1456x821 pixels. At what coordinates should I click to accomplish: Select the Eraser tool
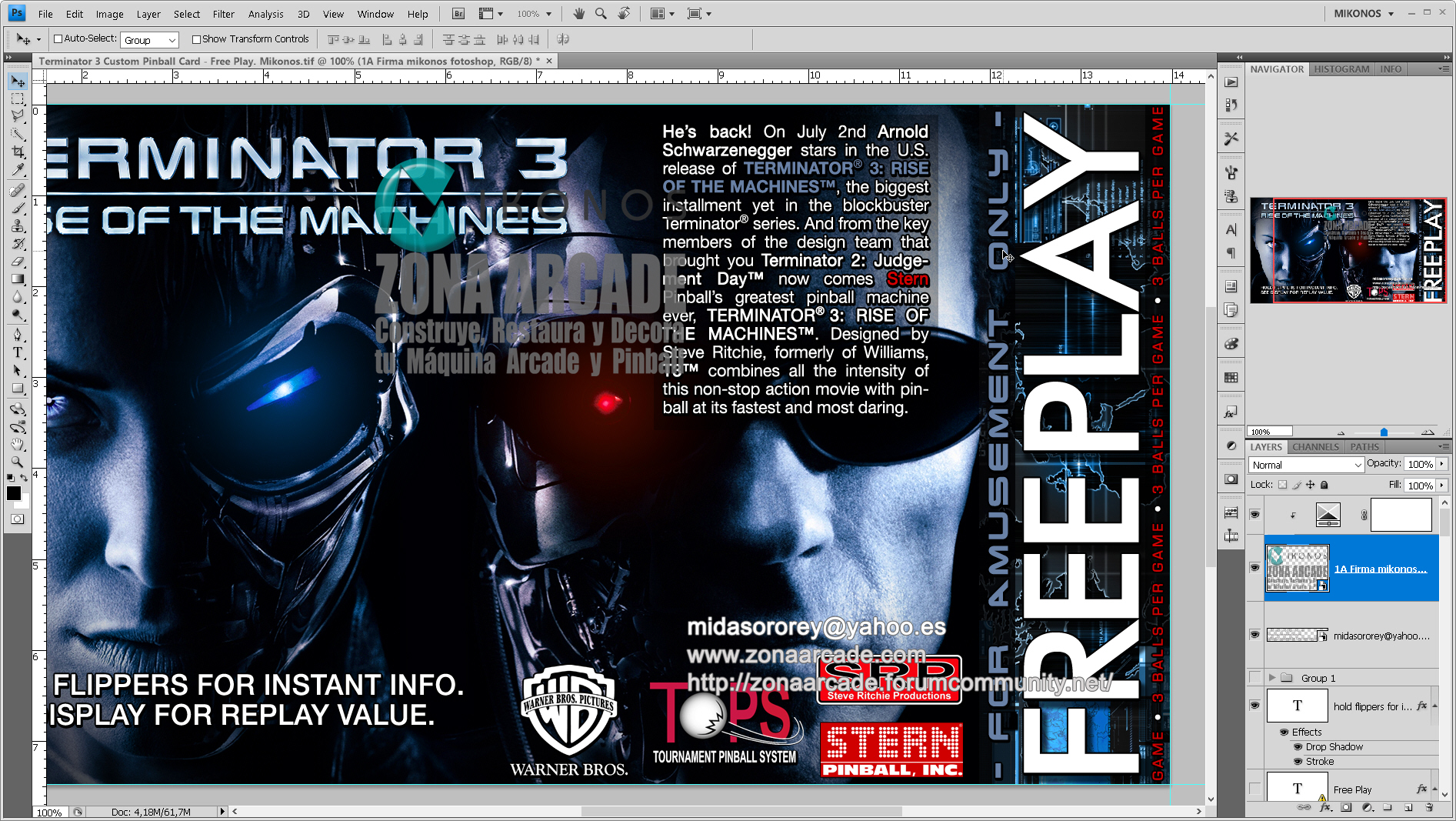coord(18,262)
